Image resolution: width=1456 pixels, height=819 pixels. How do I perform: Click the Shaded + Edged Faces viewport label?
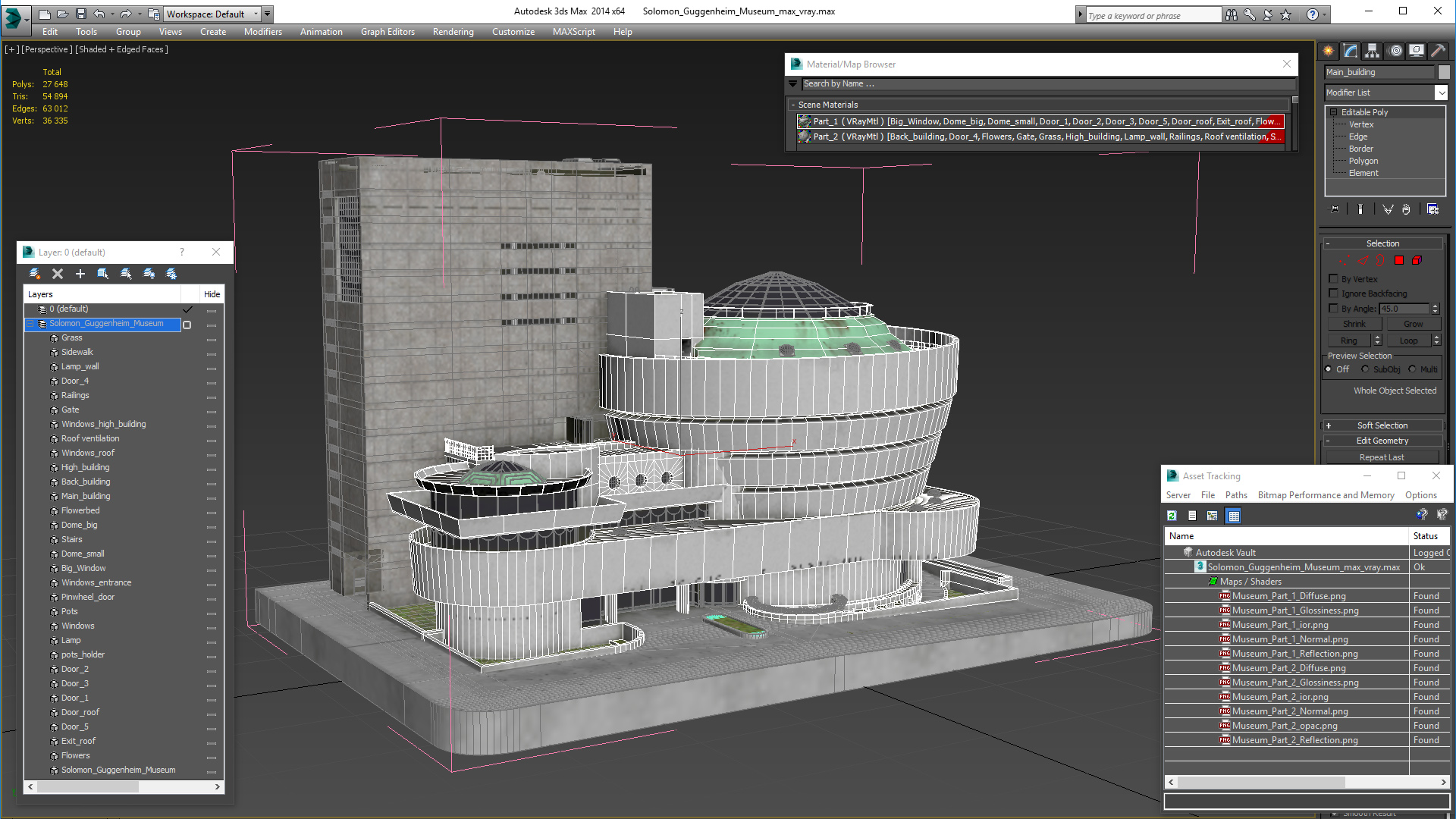coord(123,49)
